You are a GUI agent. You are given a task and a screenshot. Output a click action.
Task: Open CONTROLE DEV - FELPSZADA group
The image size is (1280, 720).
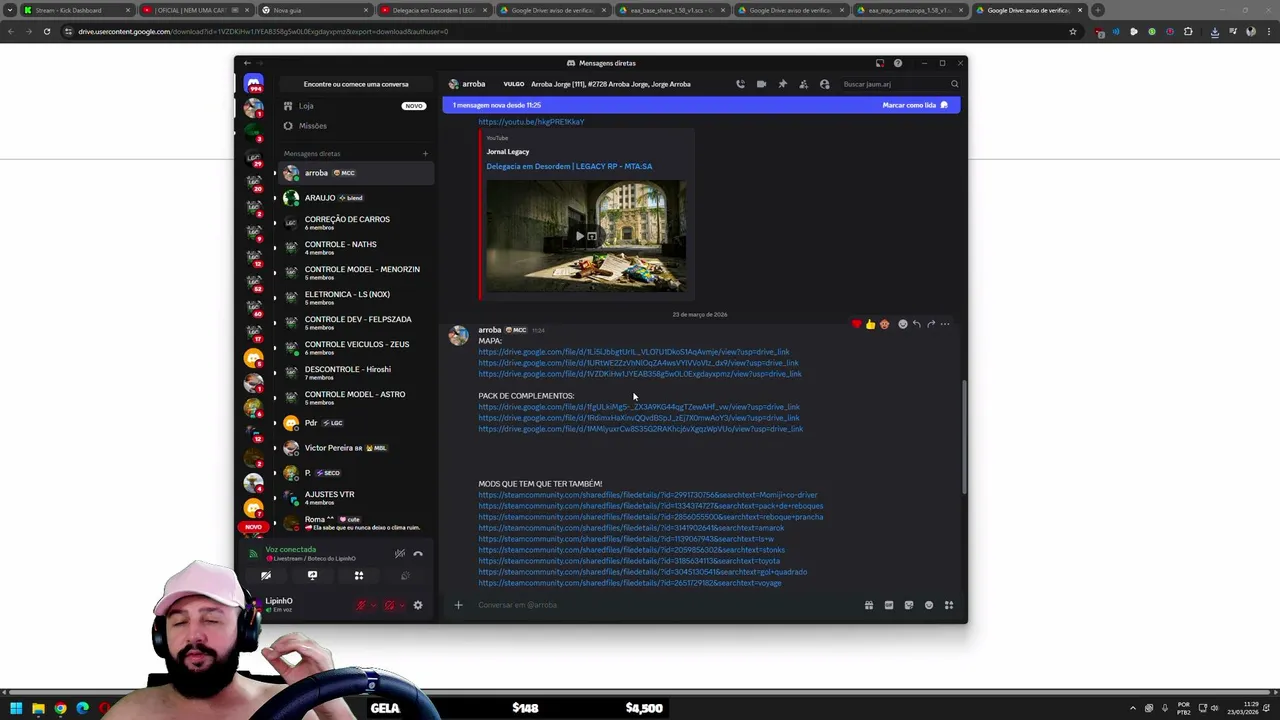point(356,323)
